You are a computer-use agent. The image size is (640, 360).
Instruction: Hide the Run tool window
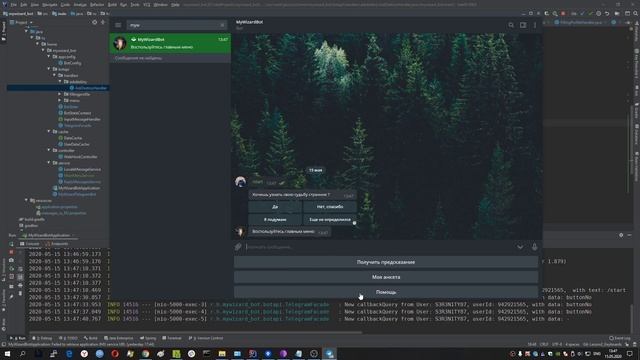point(629,235)
